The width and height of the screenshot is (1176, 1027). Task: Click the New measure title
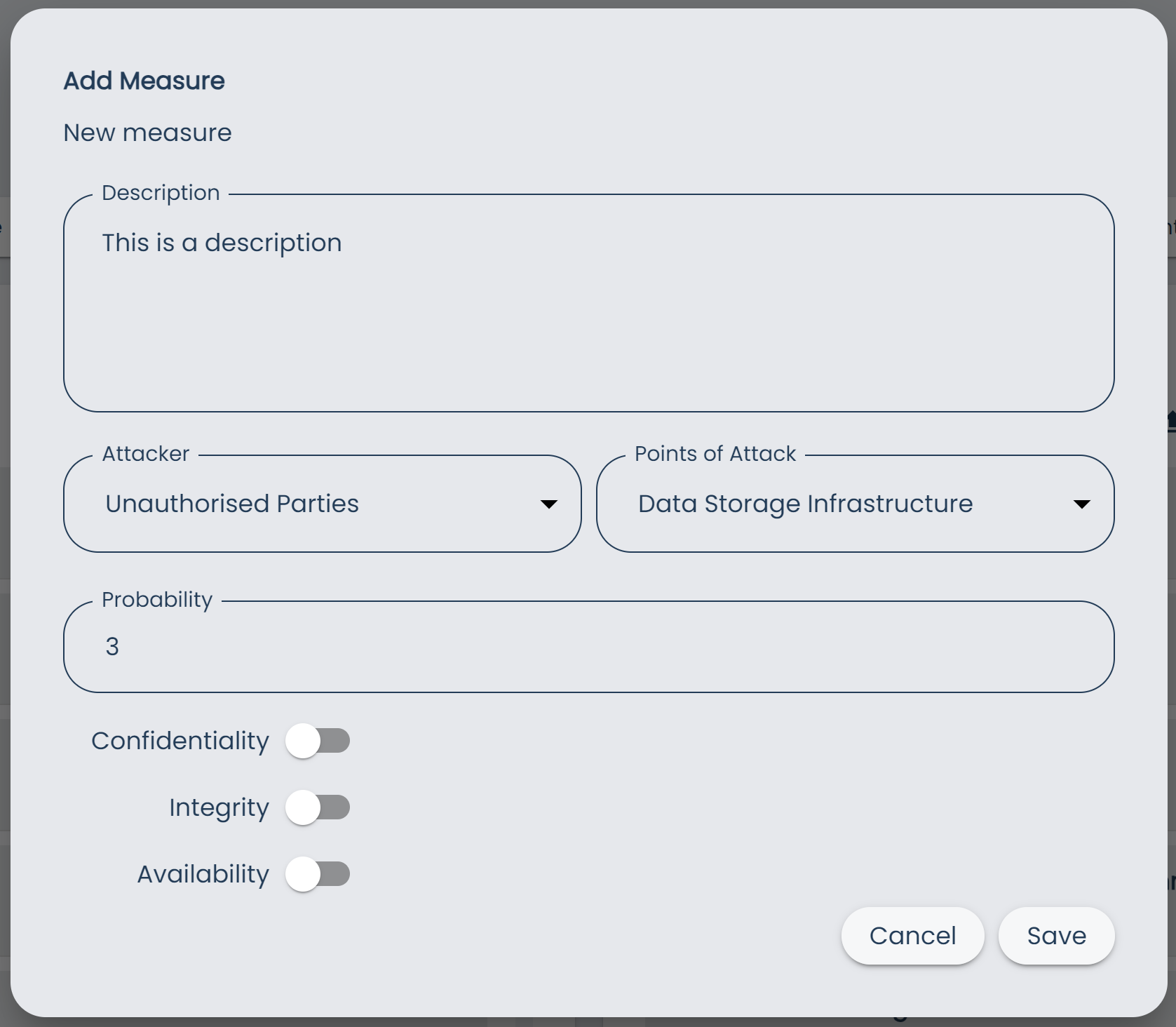147,132
